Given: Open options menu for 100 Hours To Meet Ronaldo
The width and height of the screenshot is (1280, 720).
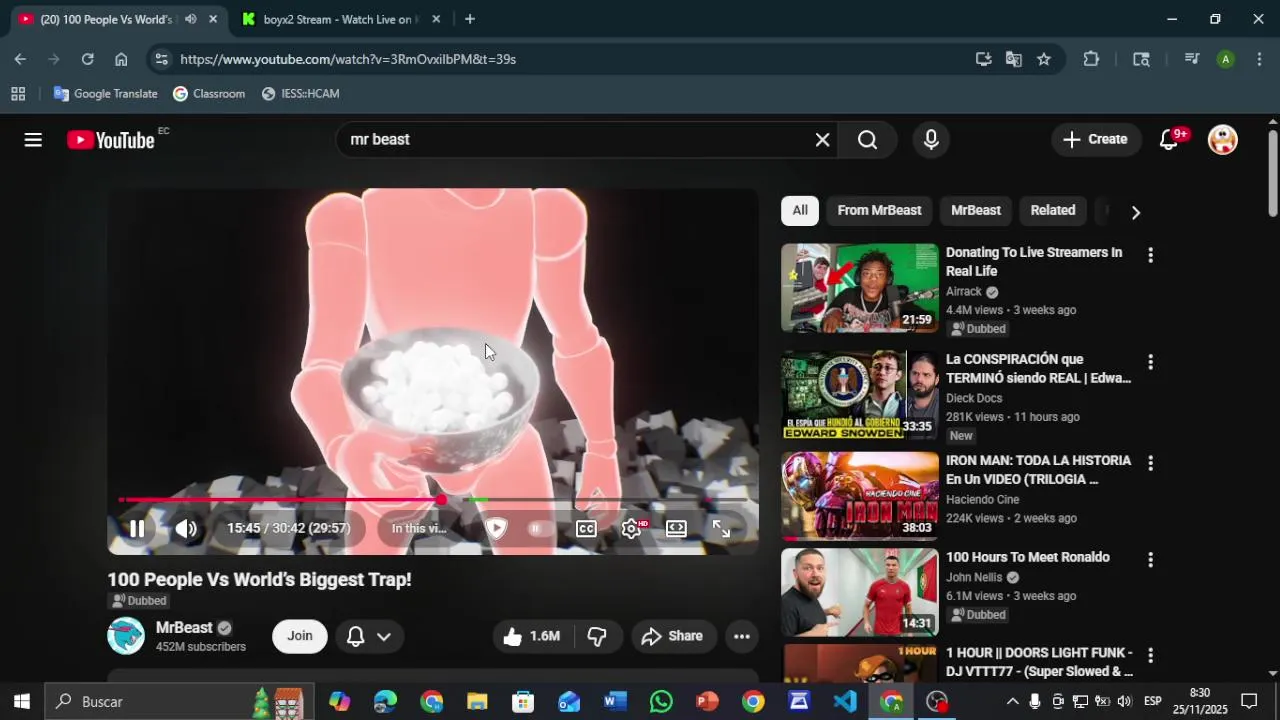Looking at the screenshot, I should 1150,560.
